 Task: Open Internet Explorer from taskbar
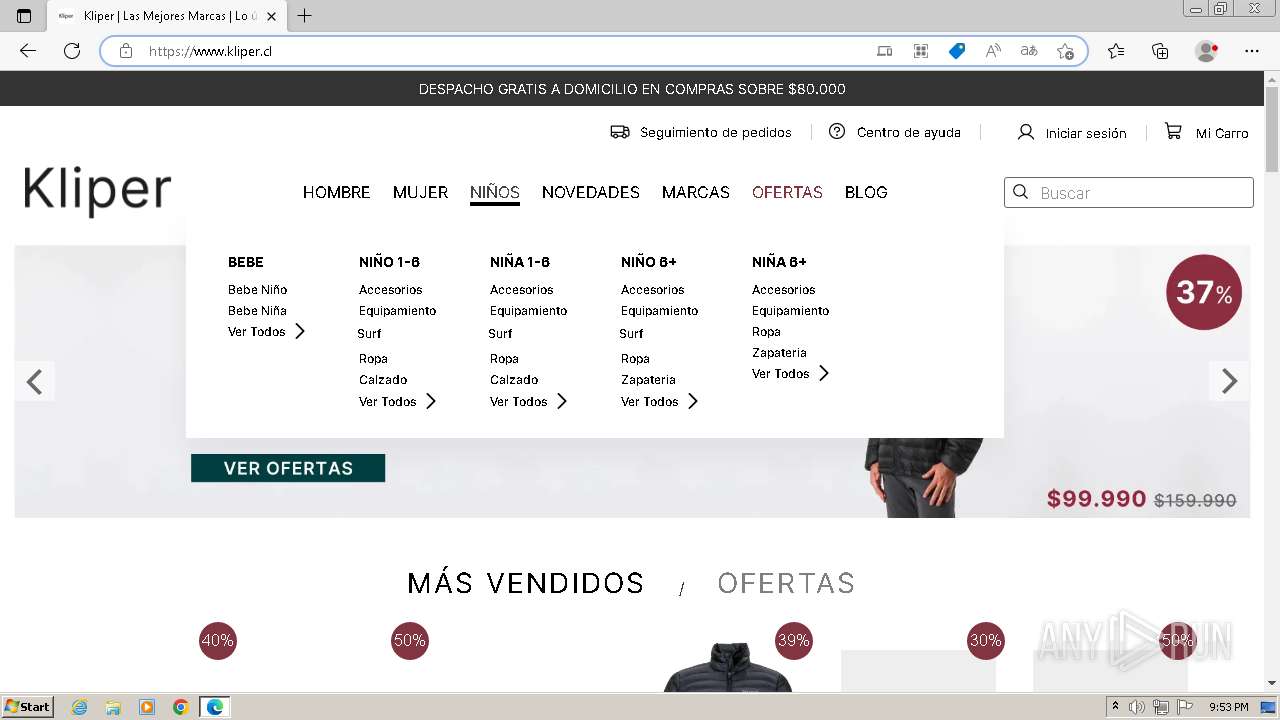pyautogui.click(x=80, y=707)
